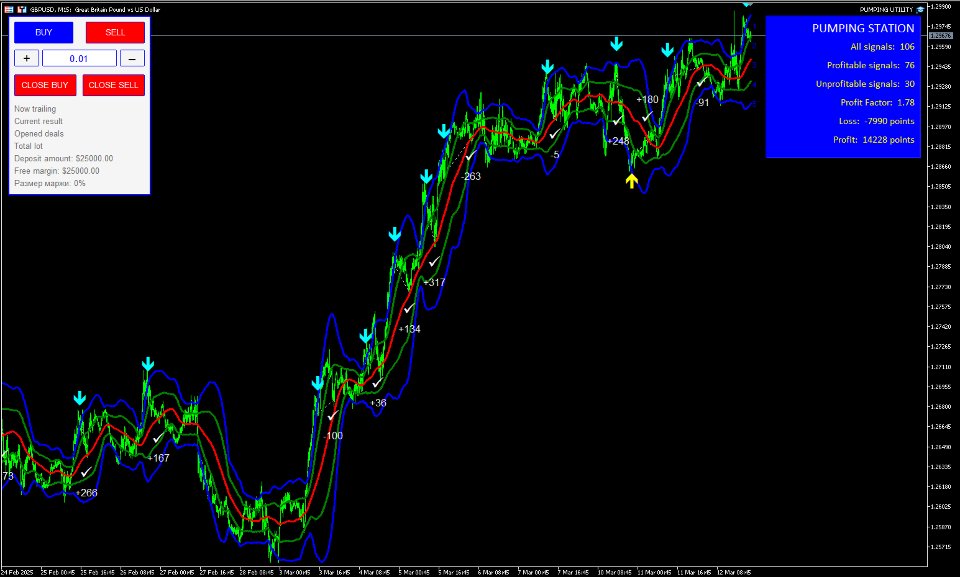960x577 pixels.
Task: Click the -263 trade result label
Action: (471, 176)
